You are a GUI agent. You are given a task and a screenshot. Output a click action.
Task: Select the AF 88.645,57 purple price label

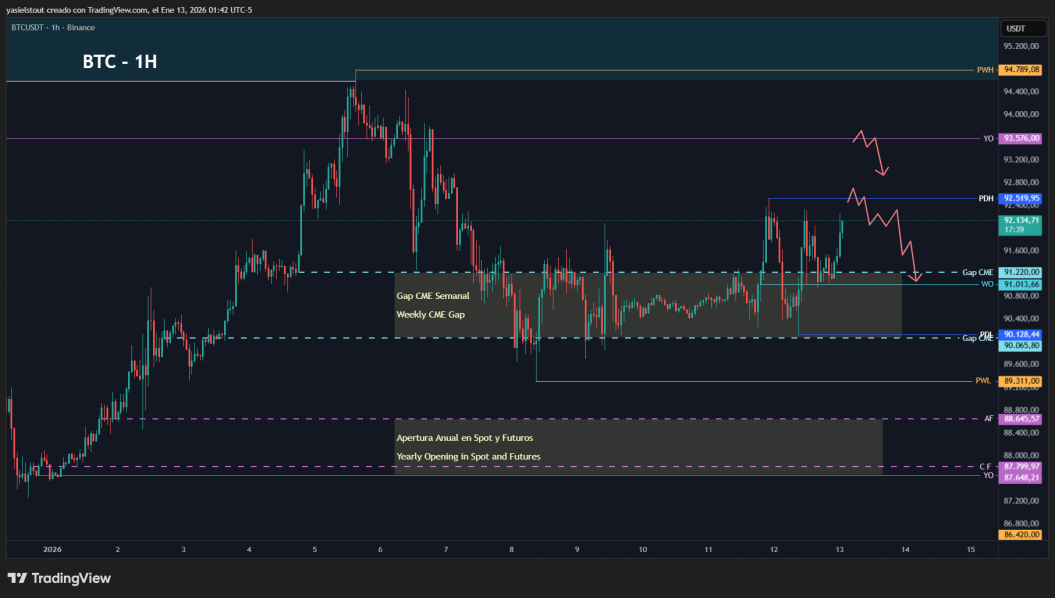(1021, 418)
